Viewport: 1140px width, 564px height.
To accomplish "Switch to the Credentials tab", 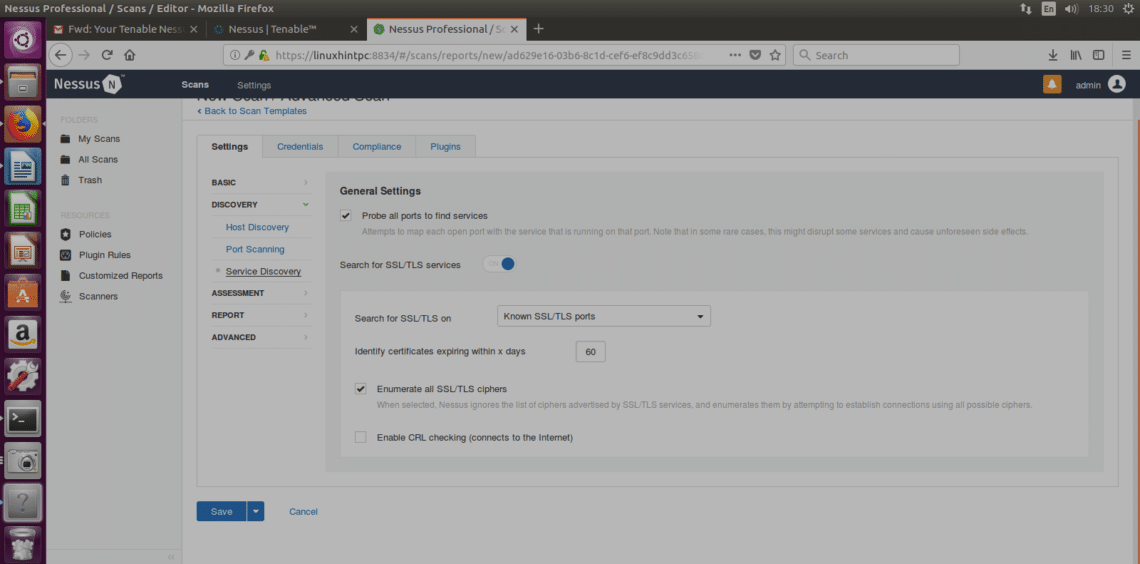I will click(300, 147).
